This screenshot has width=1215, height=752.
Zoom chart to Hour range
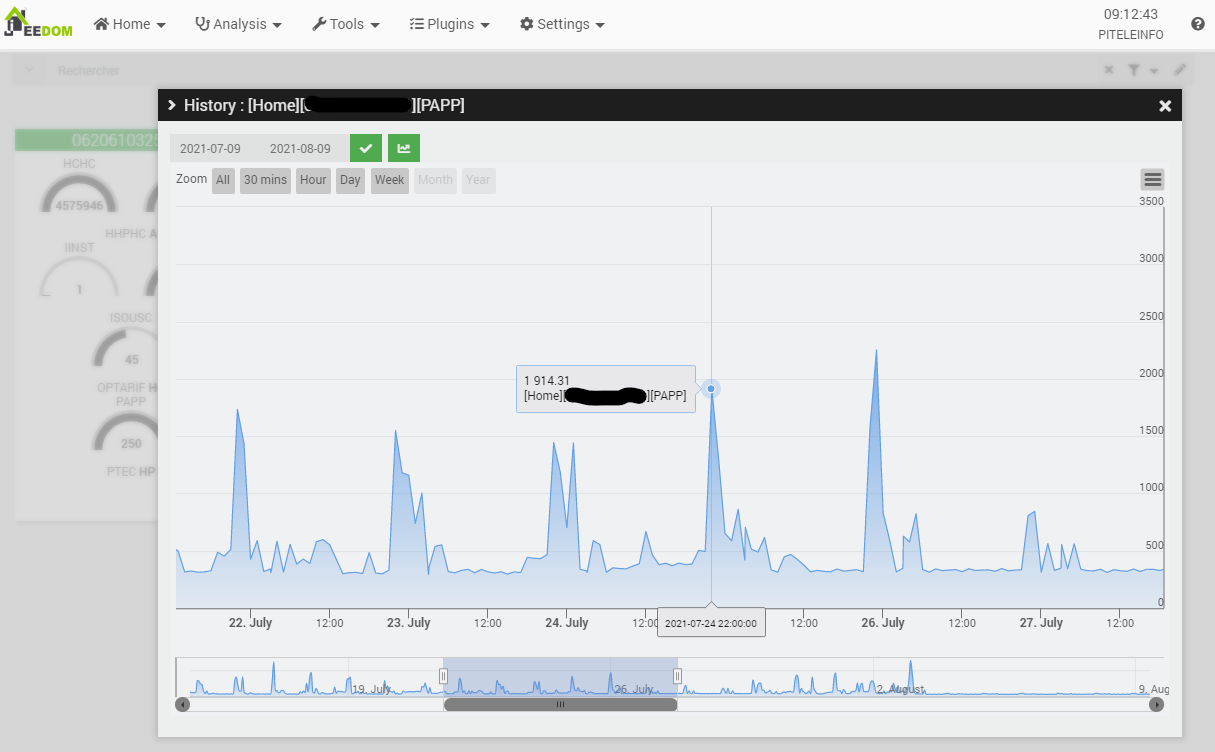tap(313, 180)
